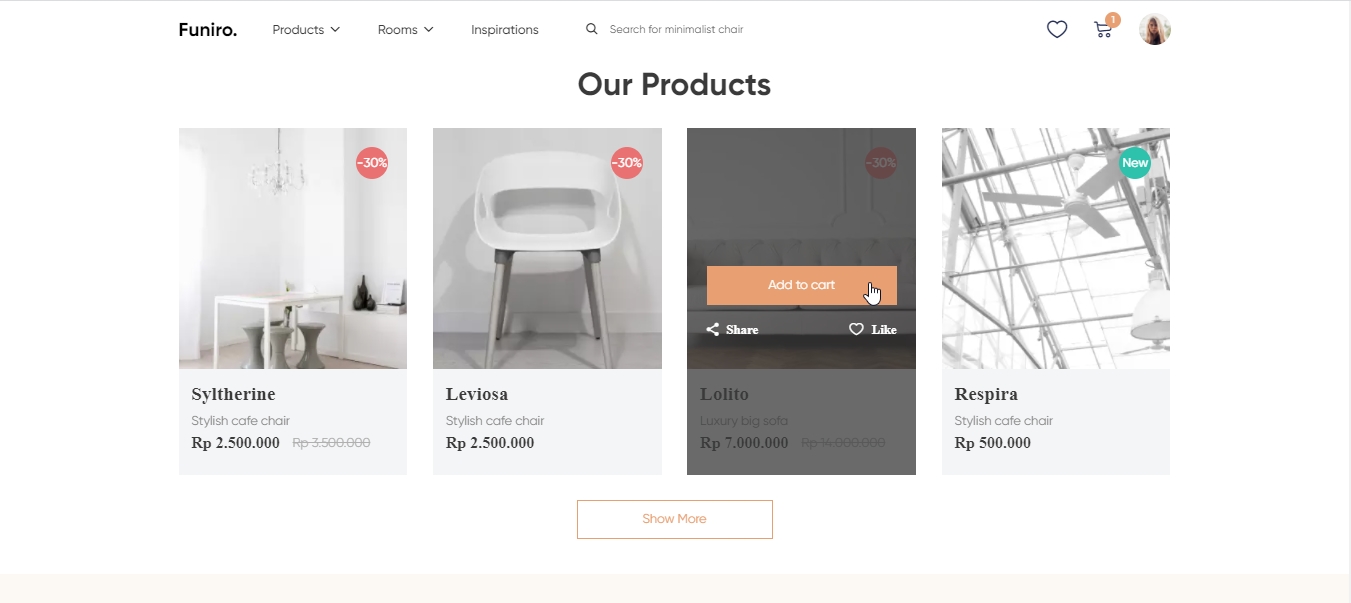Click the New badge on Respira
Screen dimensions: 1351x603
tap(1135, 163)
